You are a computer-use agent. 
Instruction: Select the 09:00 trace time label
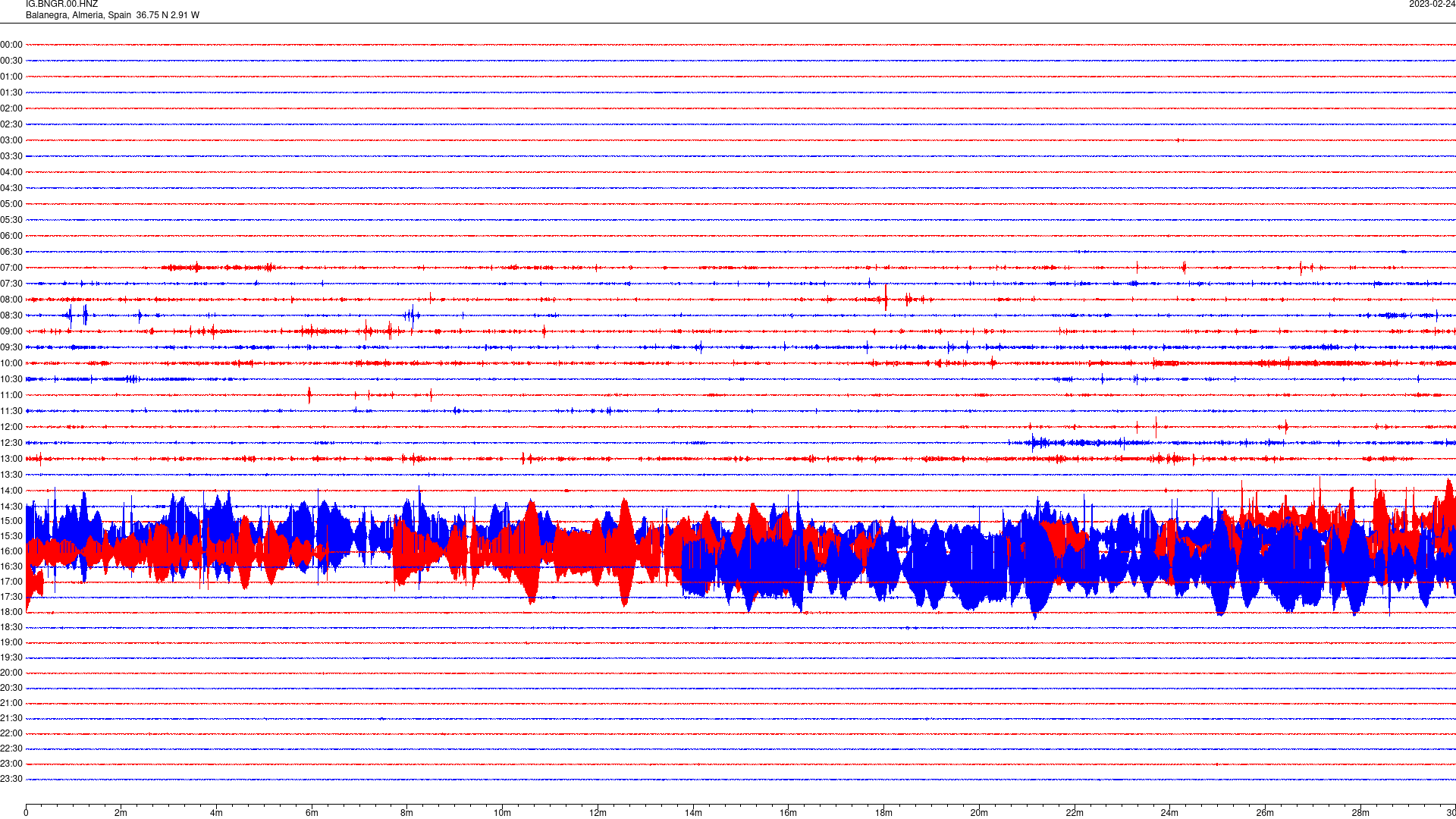click(x=11, y=331)
